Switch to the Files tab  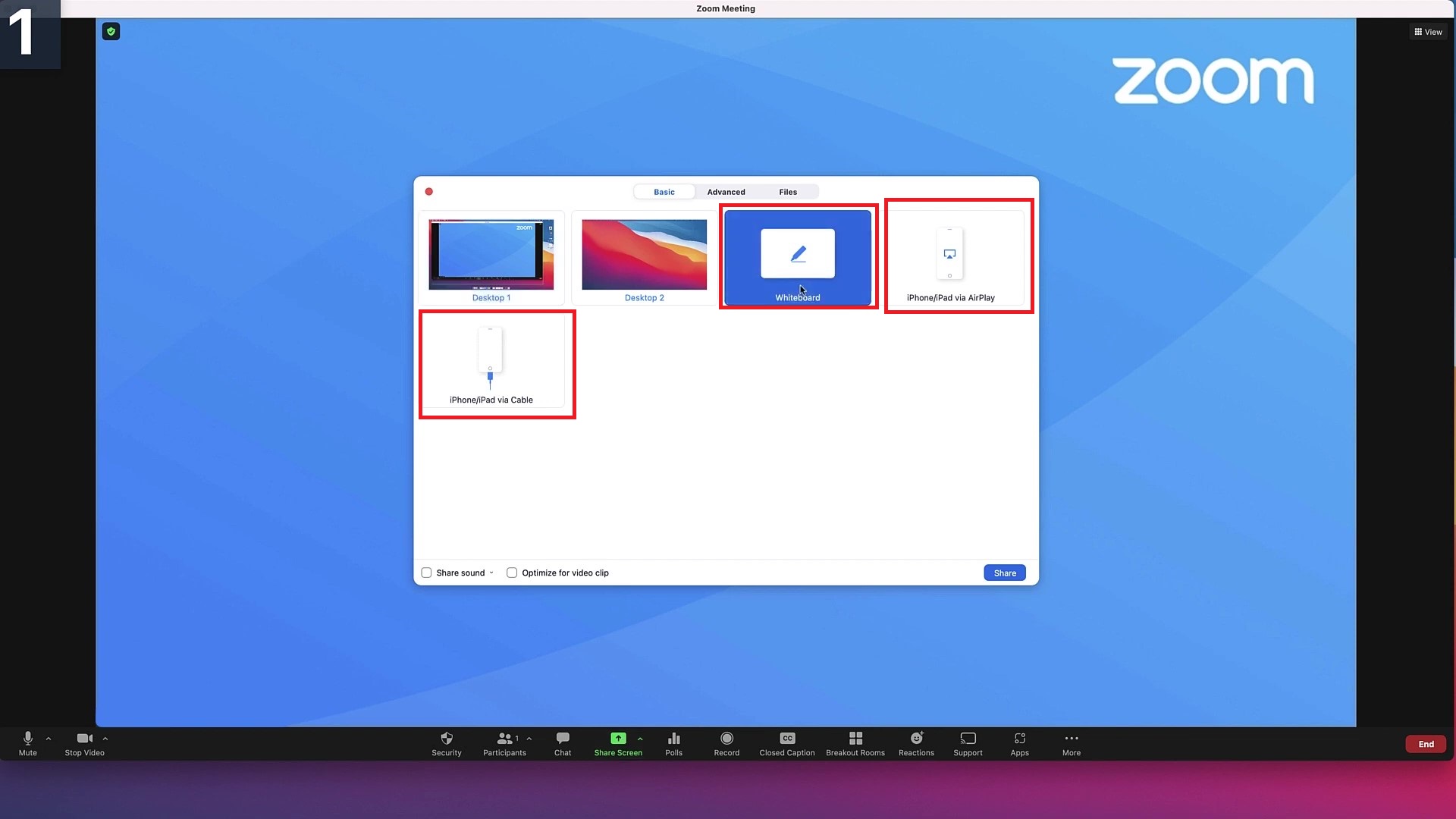pos(788,192)
